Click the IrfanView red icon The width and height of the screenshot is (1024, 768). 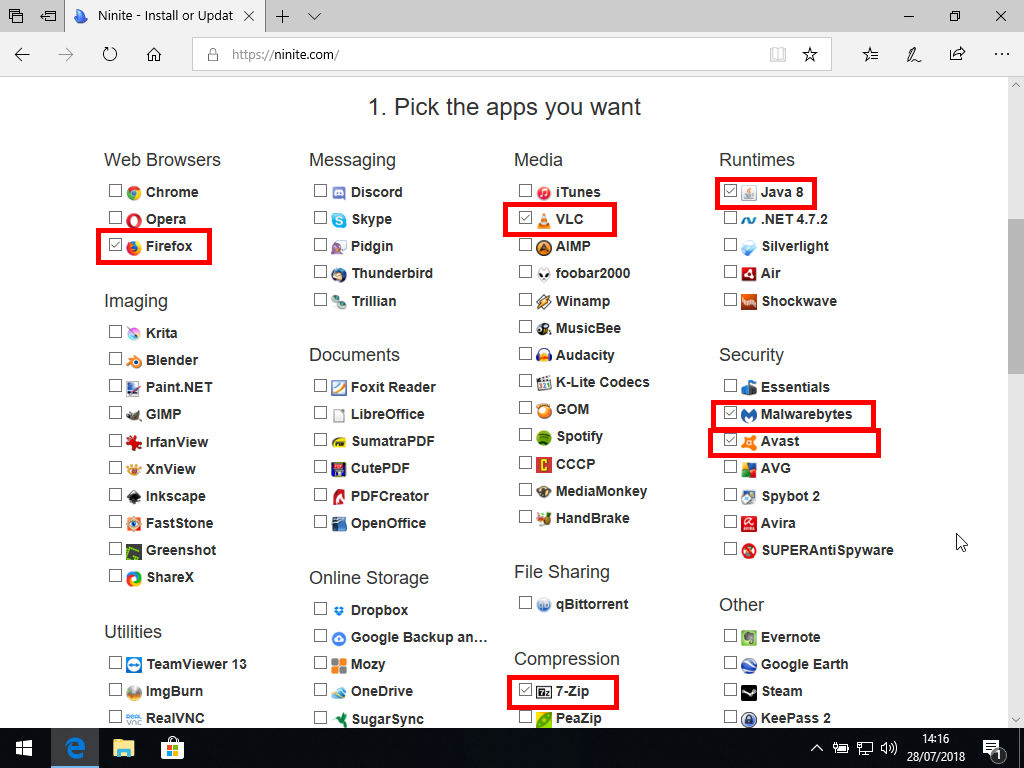(134, 443)
